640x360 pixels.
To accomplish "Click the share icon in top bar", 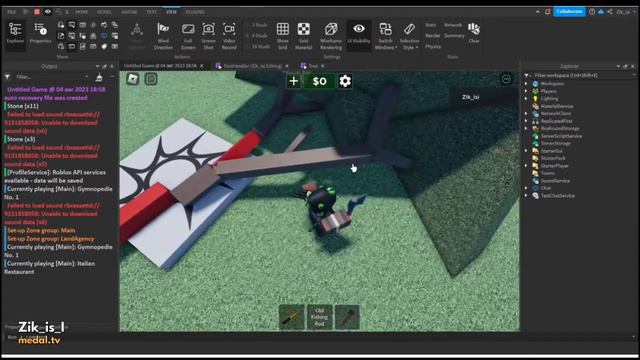I will [609, 11].
